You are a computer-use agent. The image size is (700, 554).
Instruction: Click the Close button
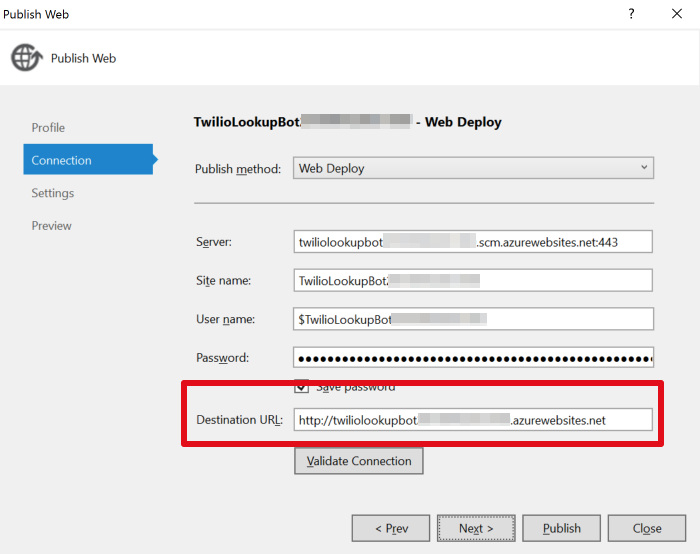(x=647, y=529)
